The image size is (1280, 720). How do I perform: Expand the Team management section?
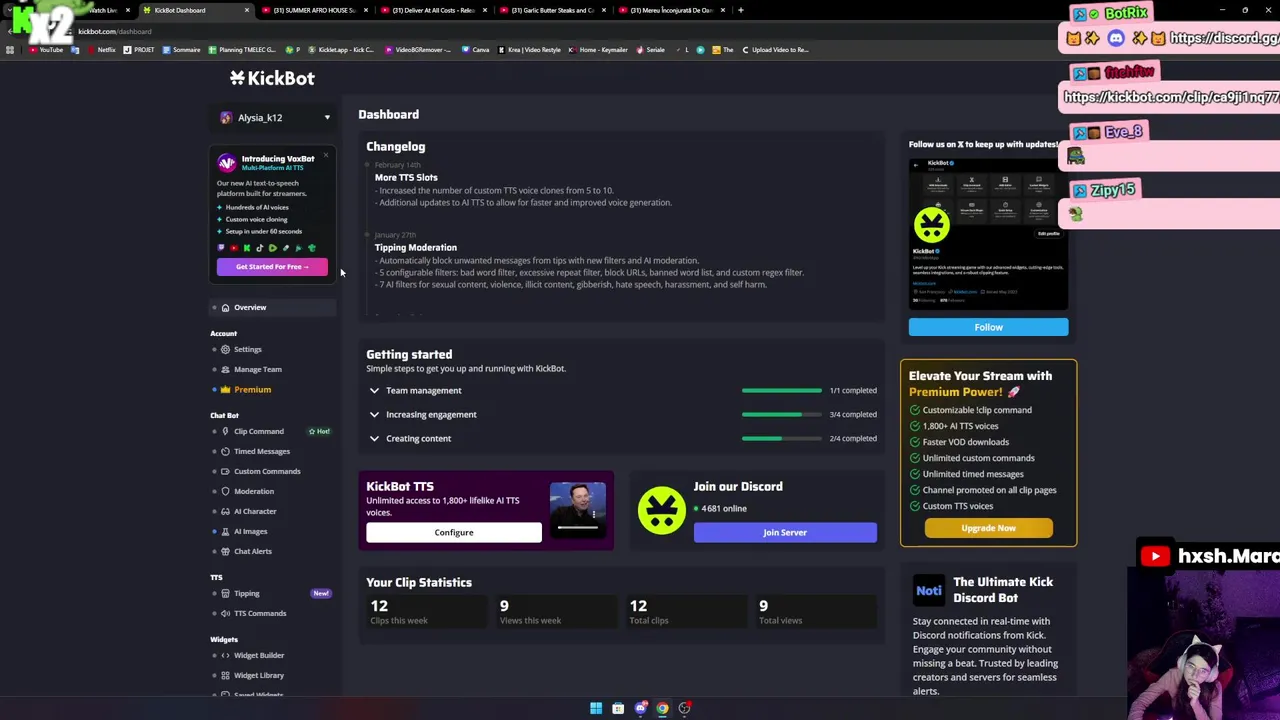374,391
